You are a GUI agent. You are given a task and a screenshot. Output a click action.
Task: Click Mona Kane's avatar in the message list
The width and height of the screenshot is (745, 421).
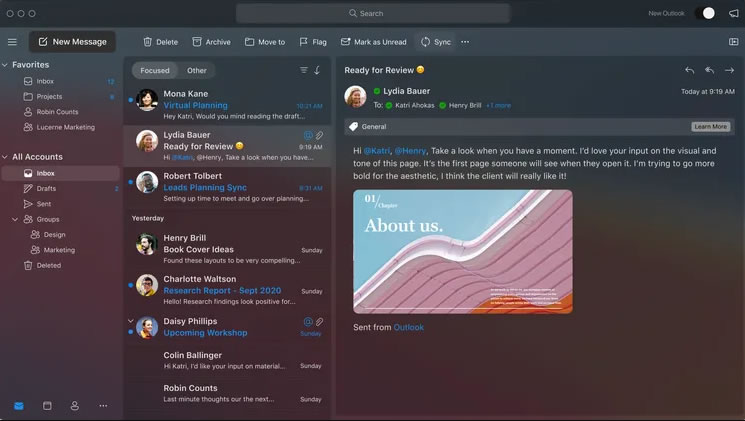147,100
